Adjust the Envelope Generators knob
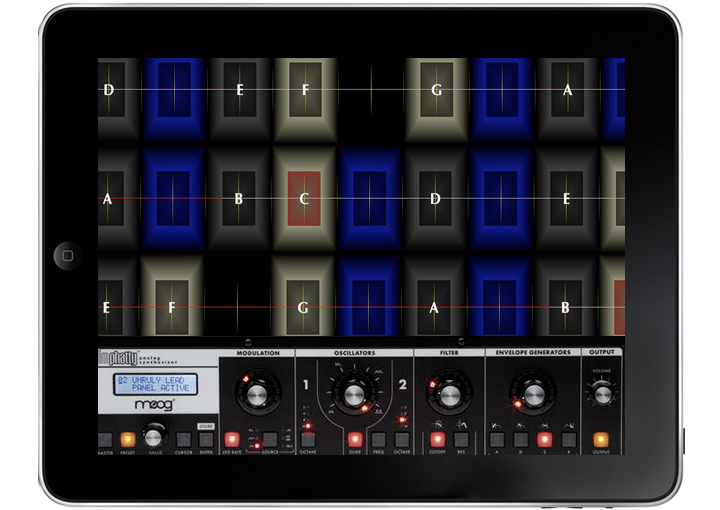Viewport: 720px width, 510px height. tap(534, 394)
